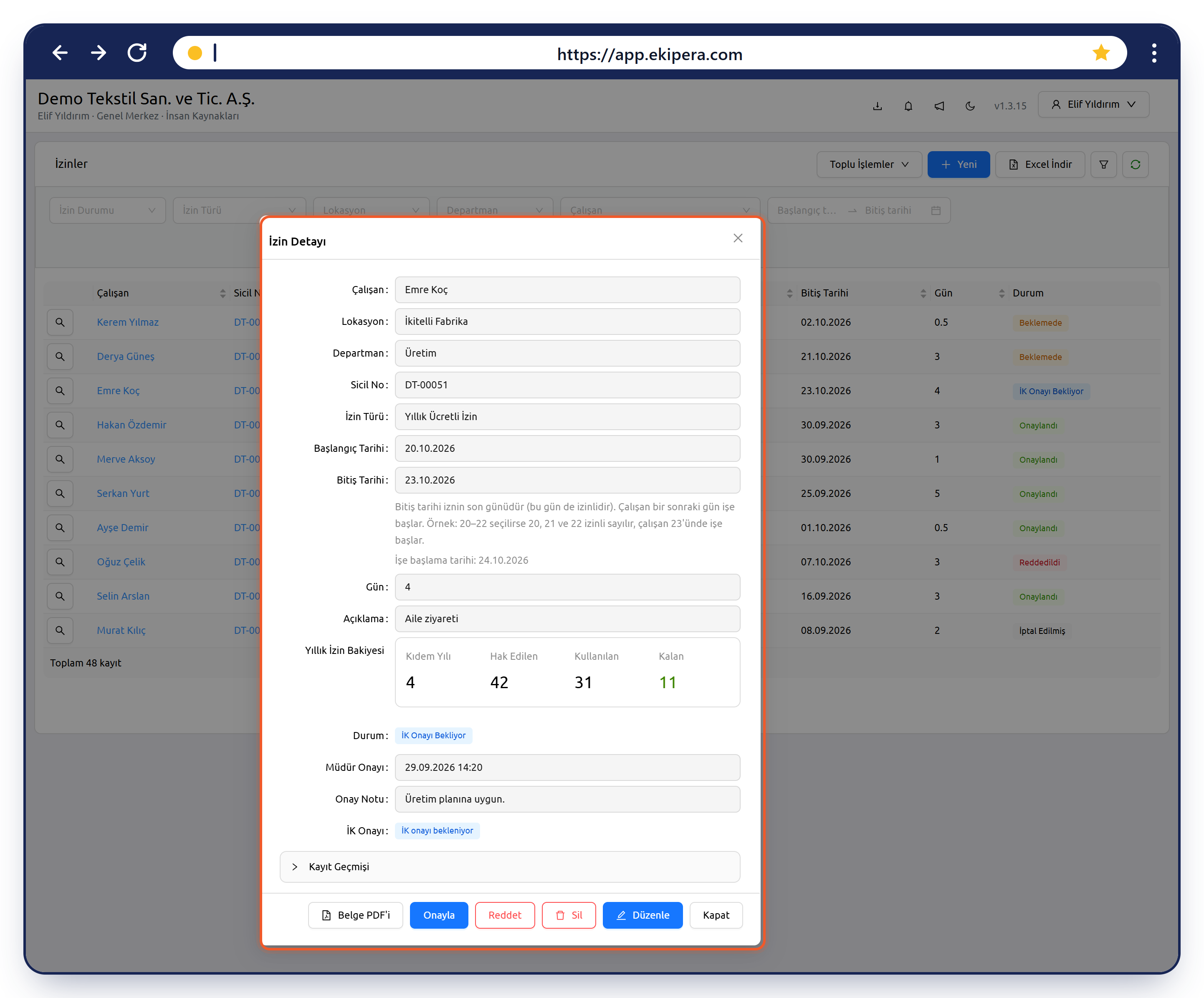Click the Reddet button
The width and height of the screenshot is (1204, 998).
(505, 915)
